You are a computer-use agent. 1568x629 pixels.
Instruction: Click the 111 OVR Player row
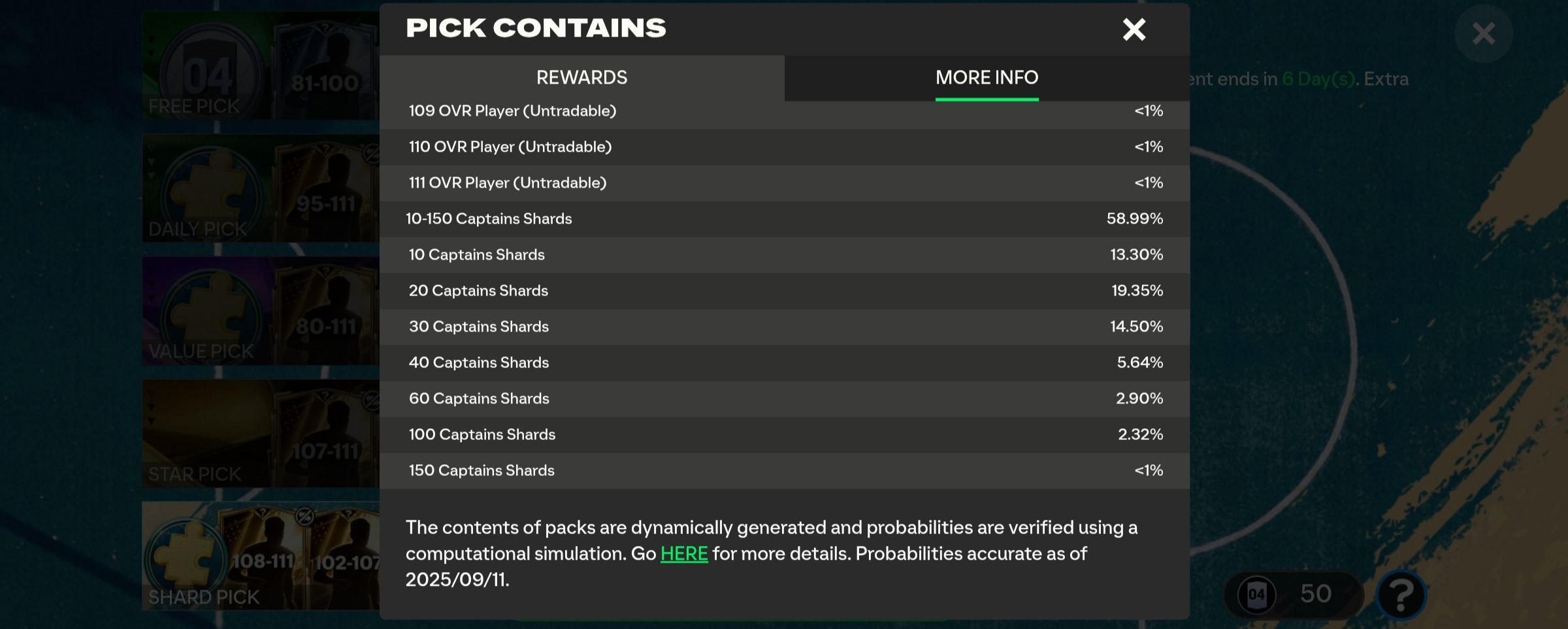(x=784, y=183)
